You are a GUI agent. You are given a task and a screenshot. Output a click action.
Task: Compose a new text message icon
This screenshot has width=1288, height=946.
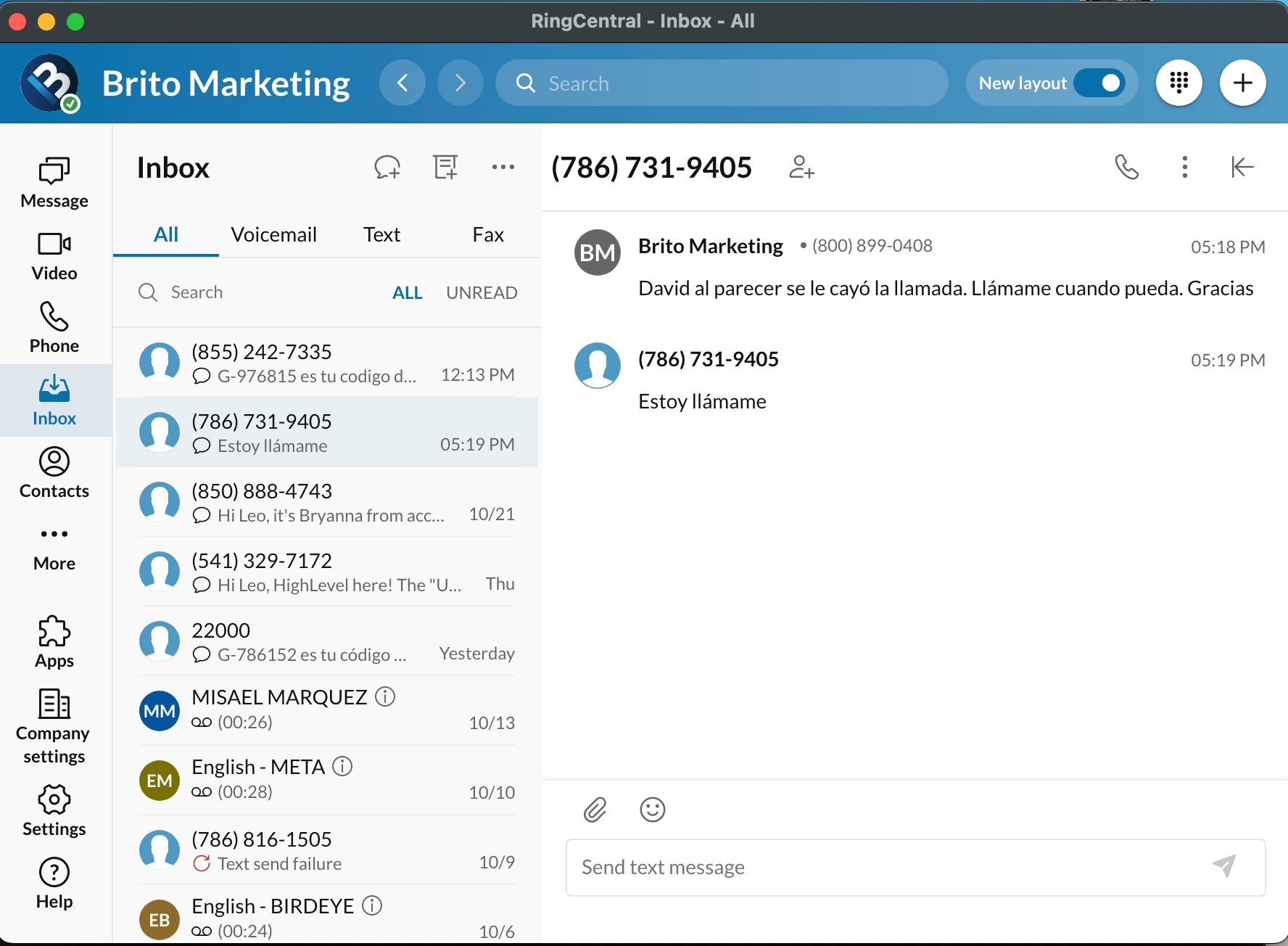(x=387, y=167)
